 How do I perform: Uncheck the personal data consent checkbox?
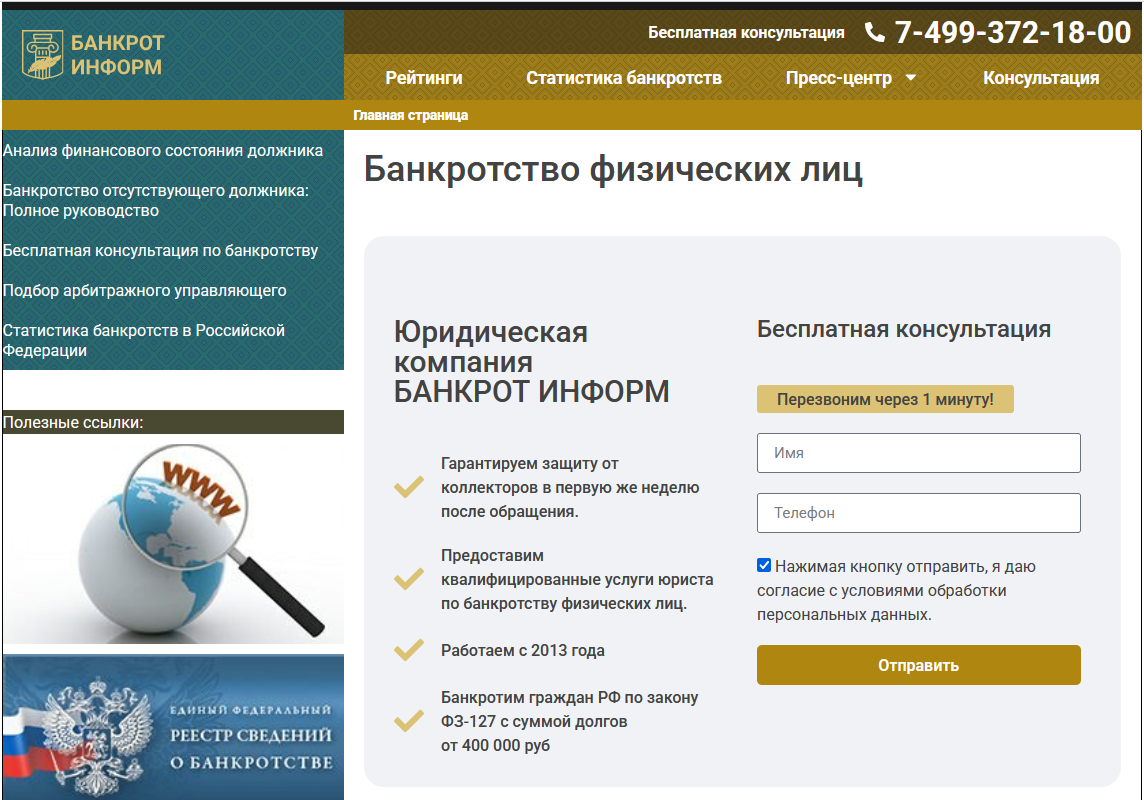pos(764,566)
